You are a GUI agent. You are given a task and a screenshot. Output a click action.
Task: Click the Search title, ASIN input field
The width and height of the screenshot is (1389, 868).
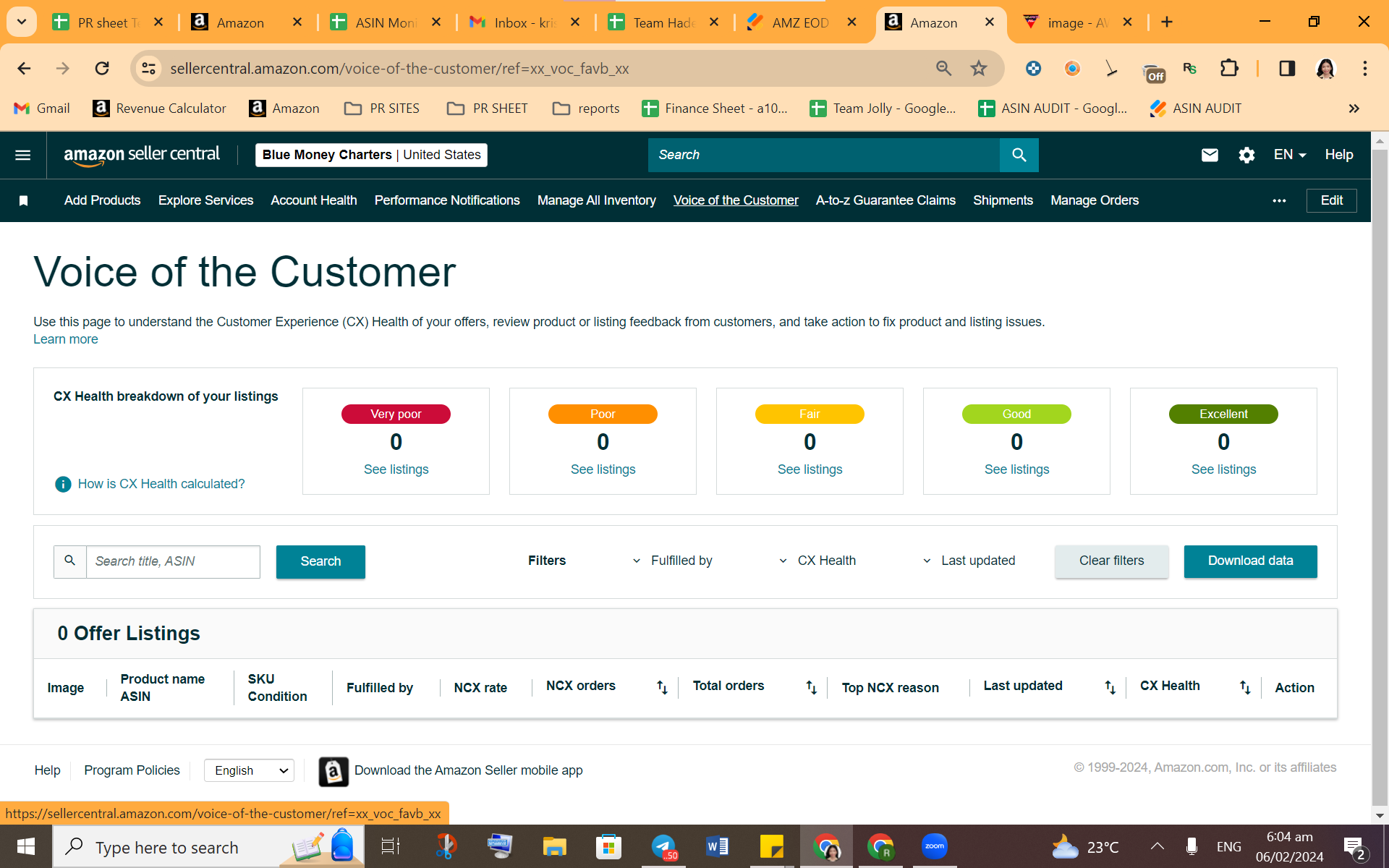[173, 561]
